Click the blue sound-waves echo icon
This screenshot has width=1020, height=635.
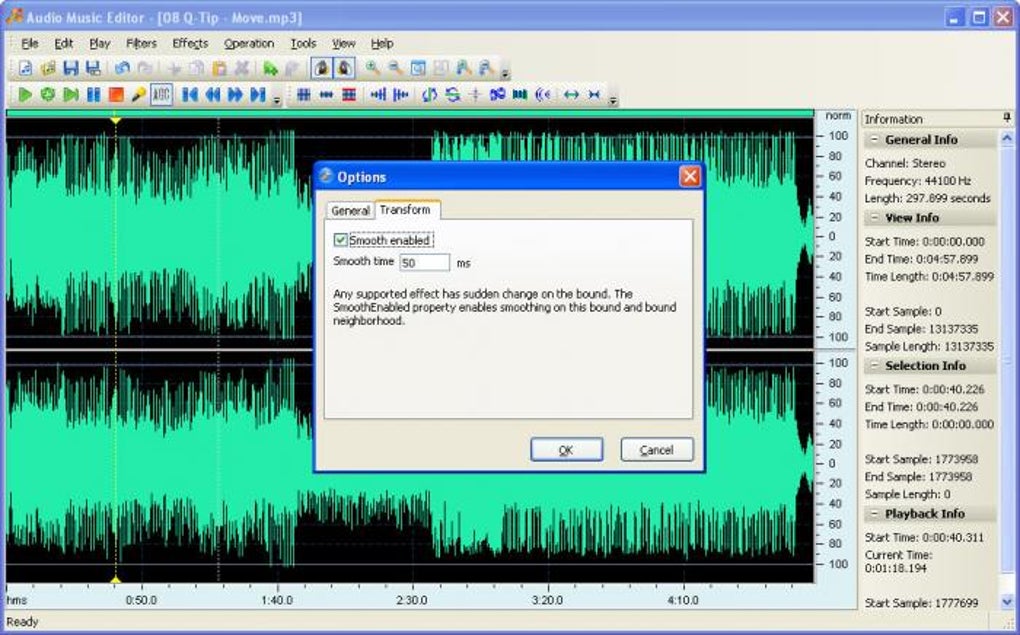[x=543, y=95]
